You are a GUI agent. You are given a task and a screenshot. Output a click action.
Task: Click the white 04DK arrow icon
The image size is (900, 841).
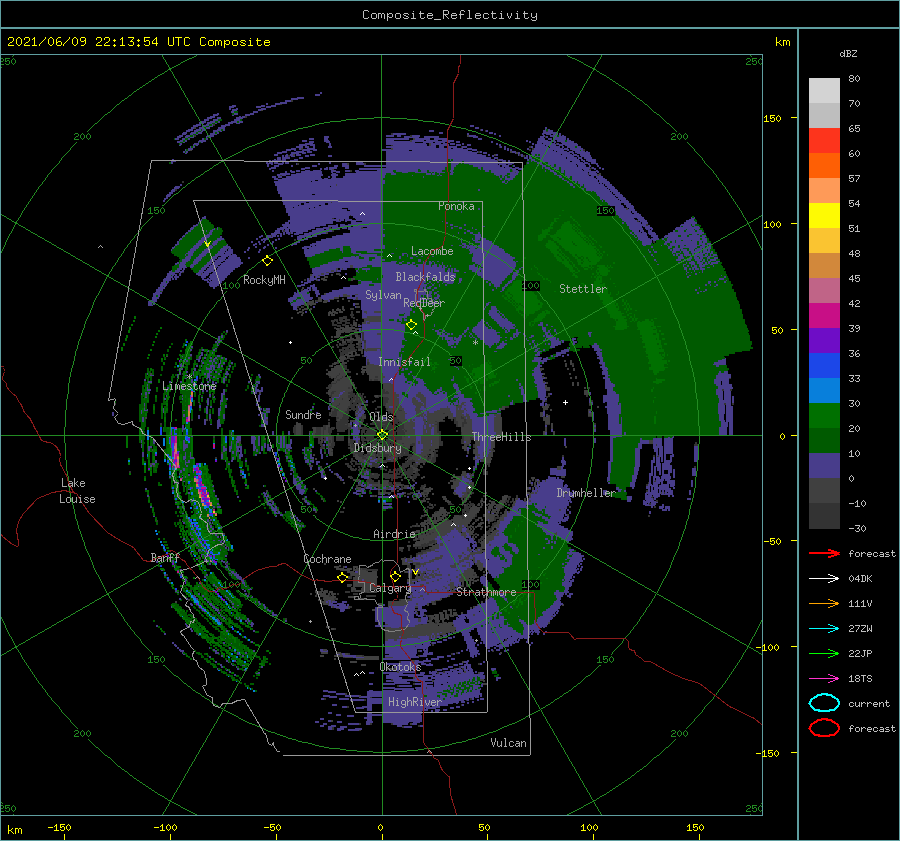tap(824, 579)
